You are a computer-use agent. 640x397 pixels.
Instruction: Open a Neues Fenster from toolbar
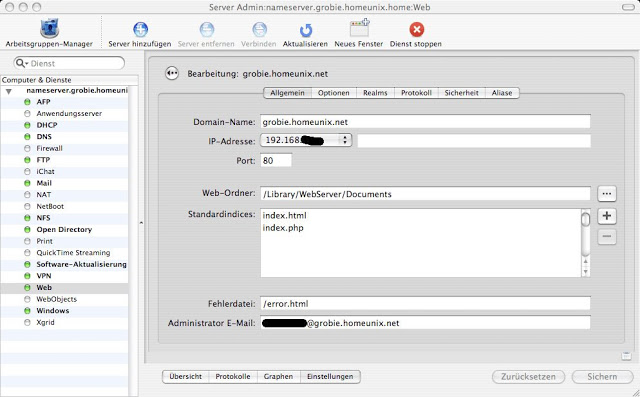tap(359, 29)
